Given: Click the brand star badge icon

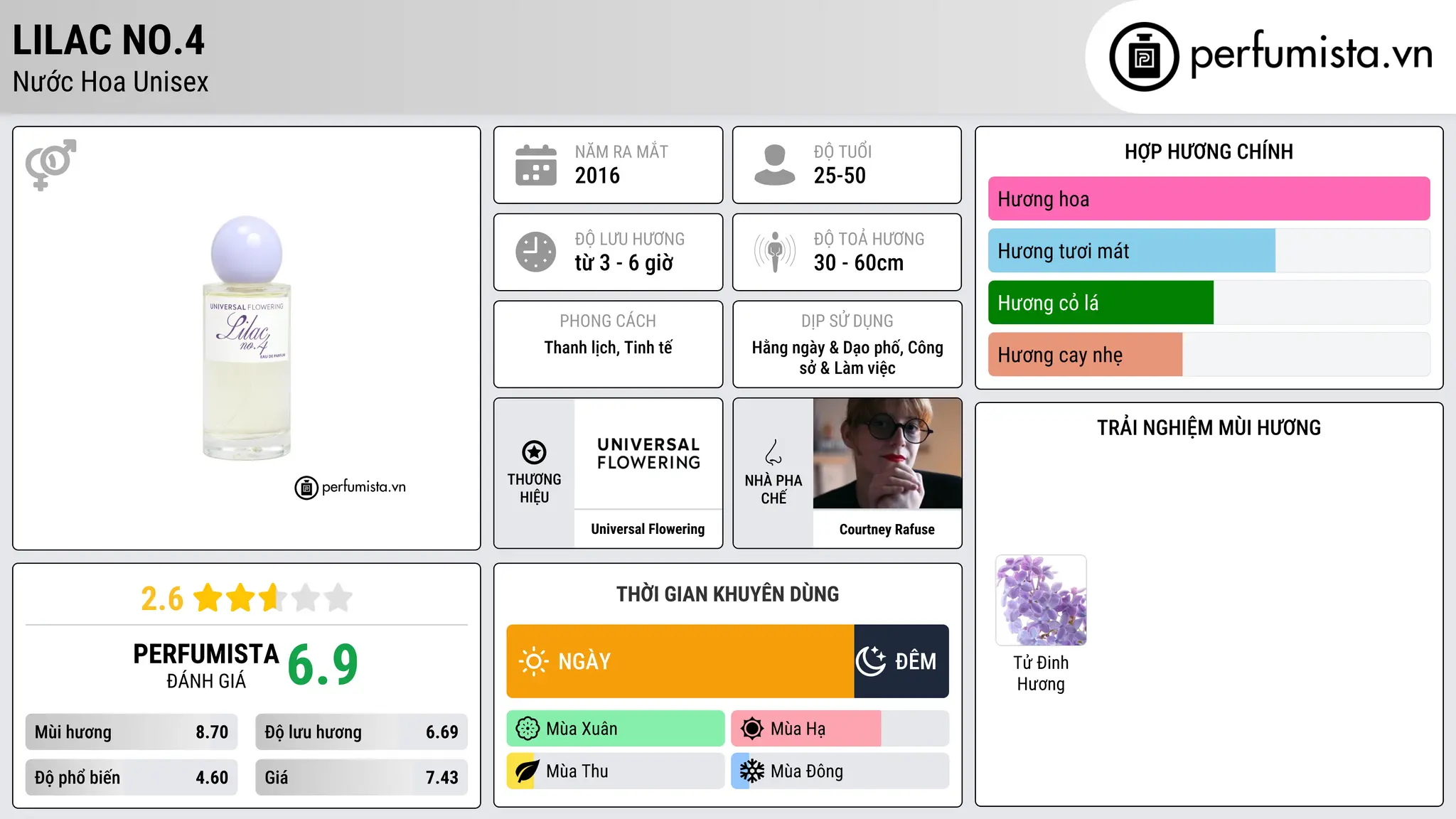Looking at the screenshot, I should pyautogui.click(x=534, y=451).
